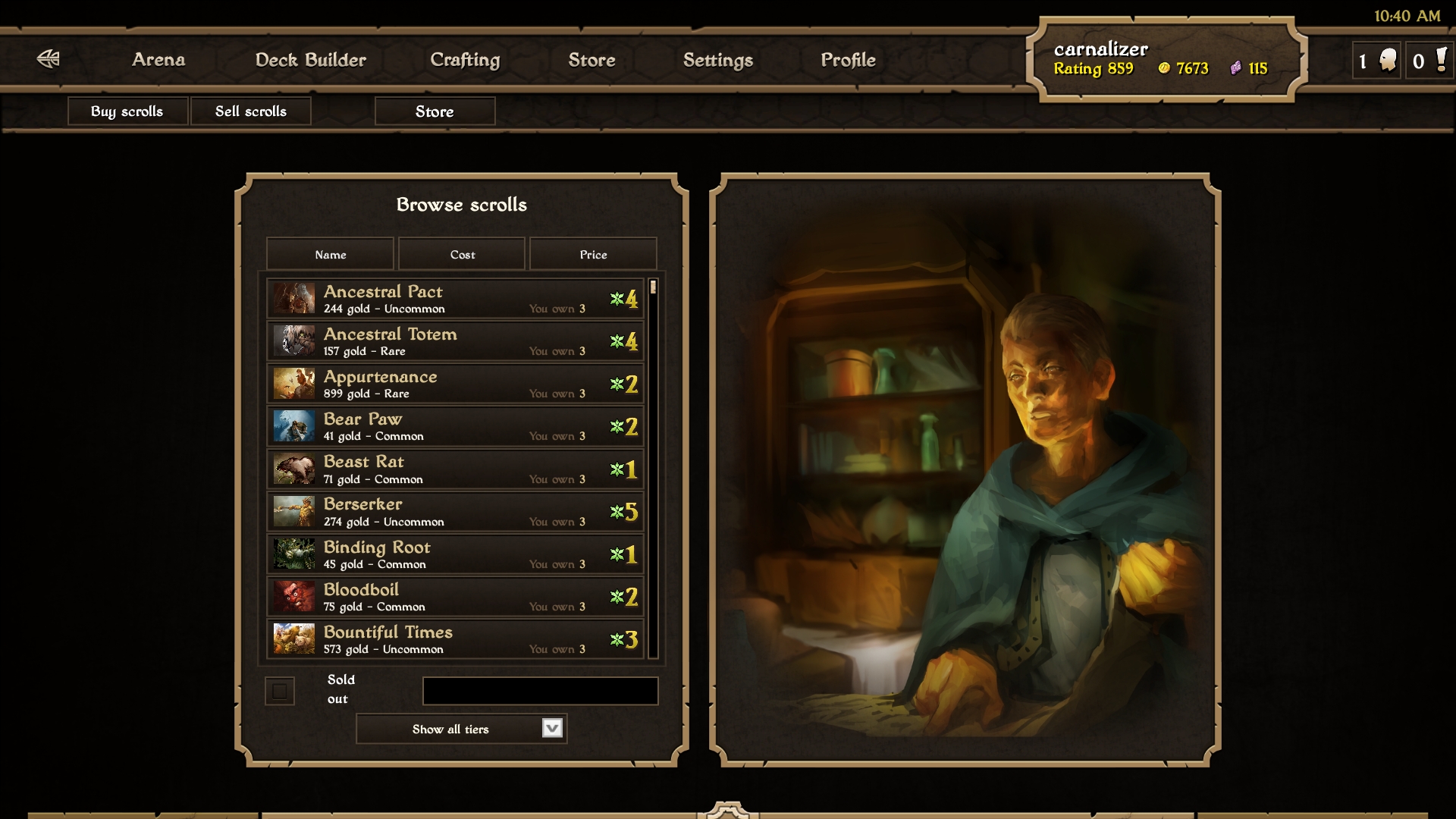The height and width of the screenshot is (819, 1456).
Task: Click the Ancestral Totem scroll icon
Action: coord(293,341)
